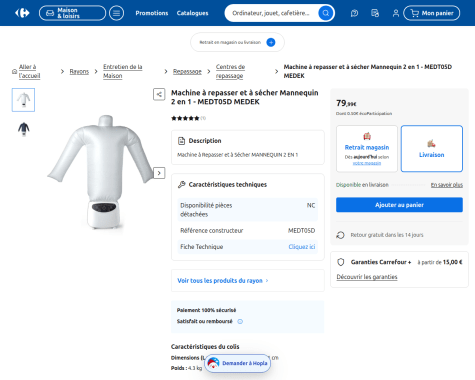This screenshot has width=475, height=380.
Task: Go to Aller à l'accueil breadcrumb
Action: pos(29,71)
